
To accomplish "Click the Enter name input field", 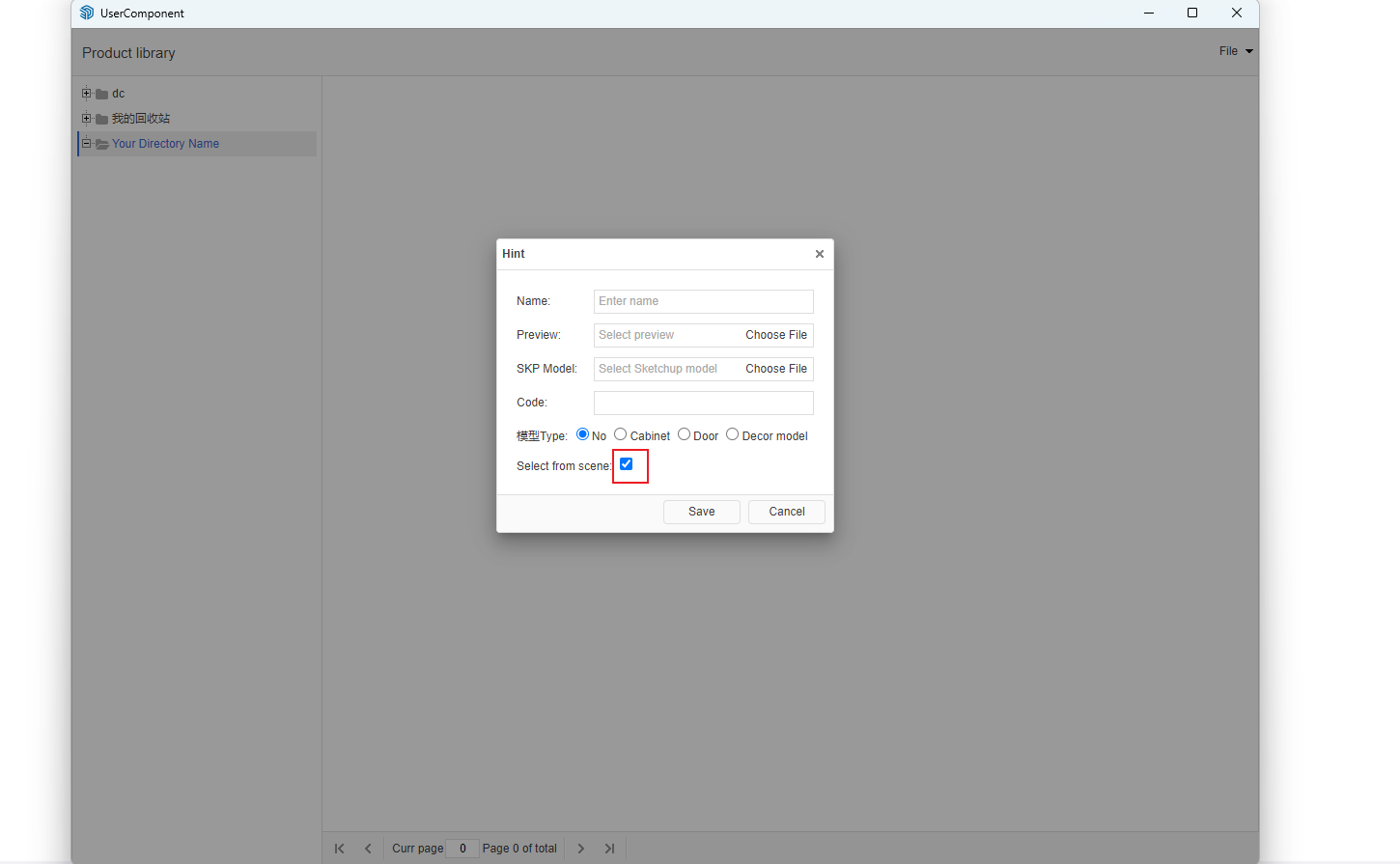I will [x=703, y=301].
